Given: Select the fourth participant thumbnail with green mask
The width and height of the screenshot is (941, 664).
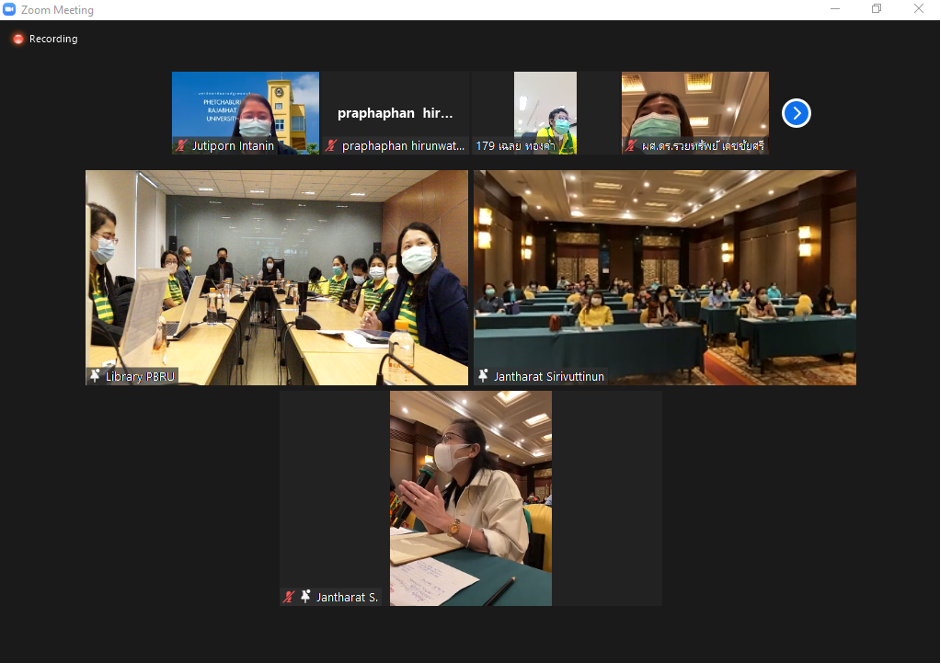Looking at the screenshot, I should (695, 108).
